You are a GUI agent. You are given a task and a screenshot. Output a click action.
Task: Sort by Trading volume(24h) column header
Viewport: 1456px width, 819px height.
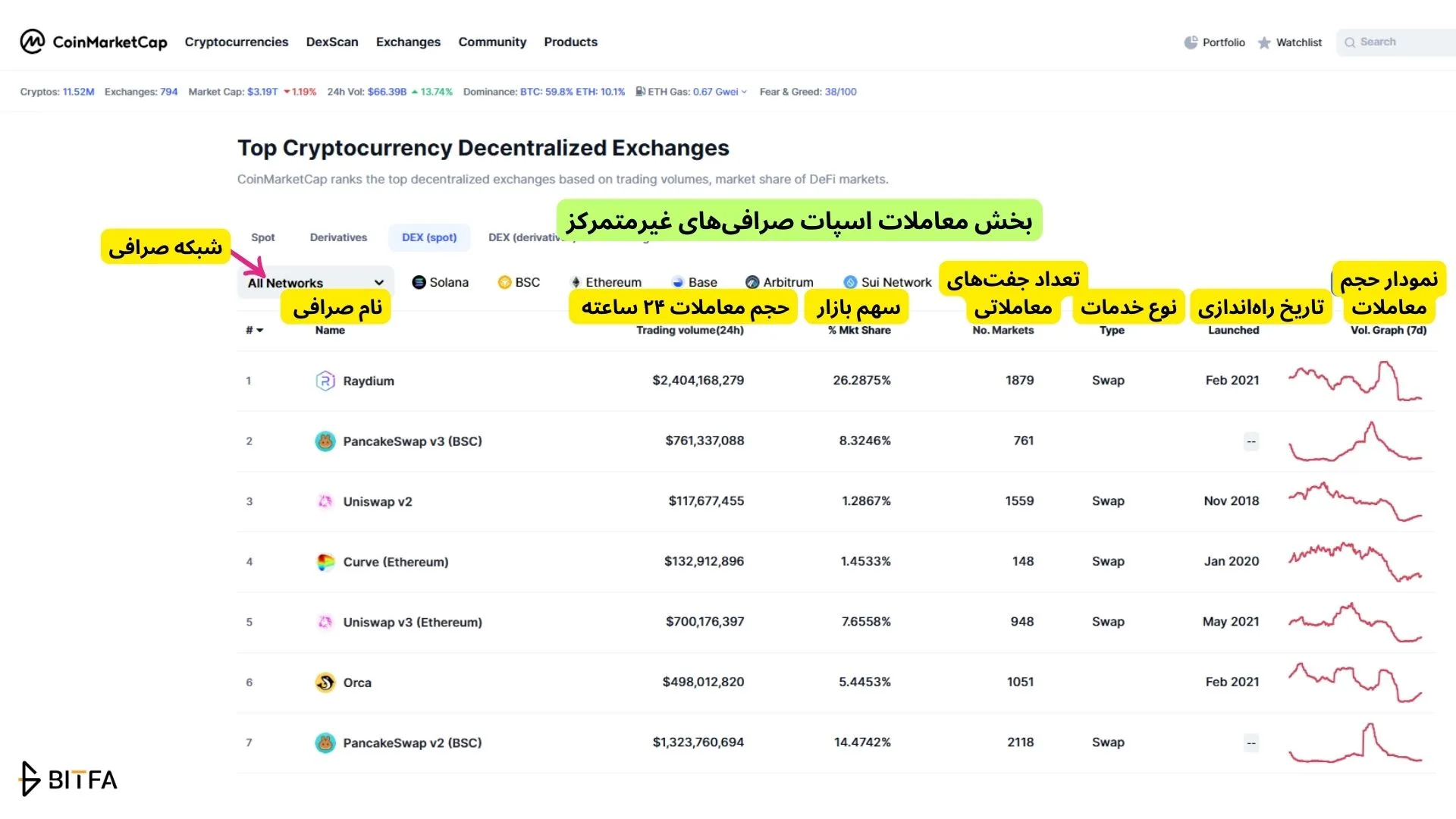[x=690, y=330]
